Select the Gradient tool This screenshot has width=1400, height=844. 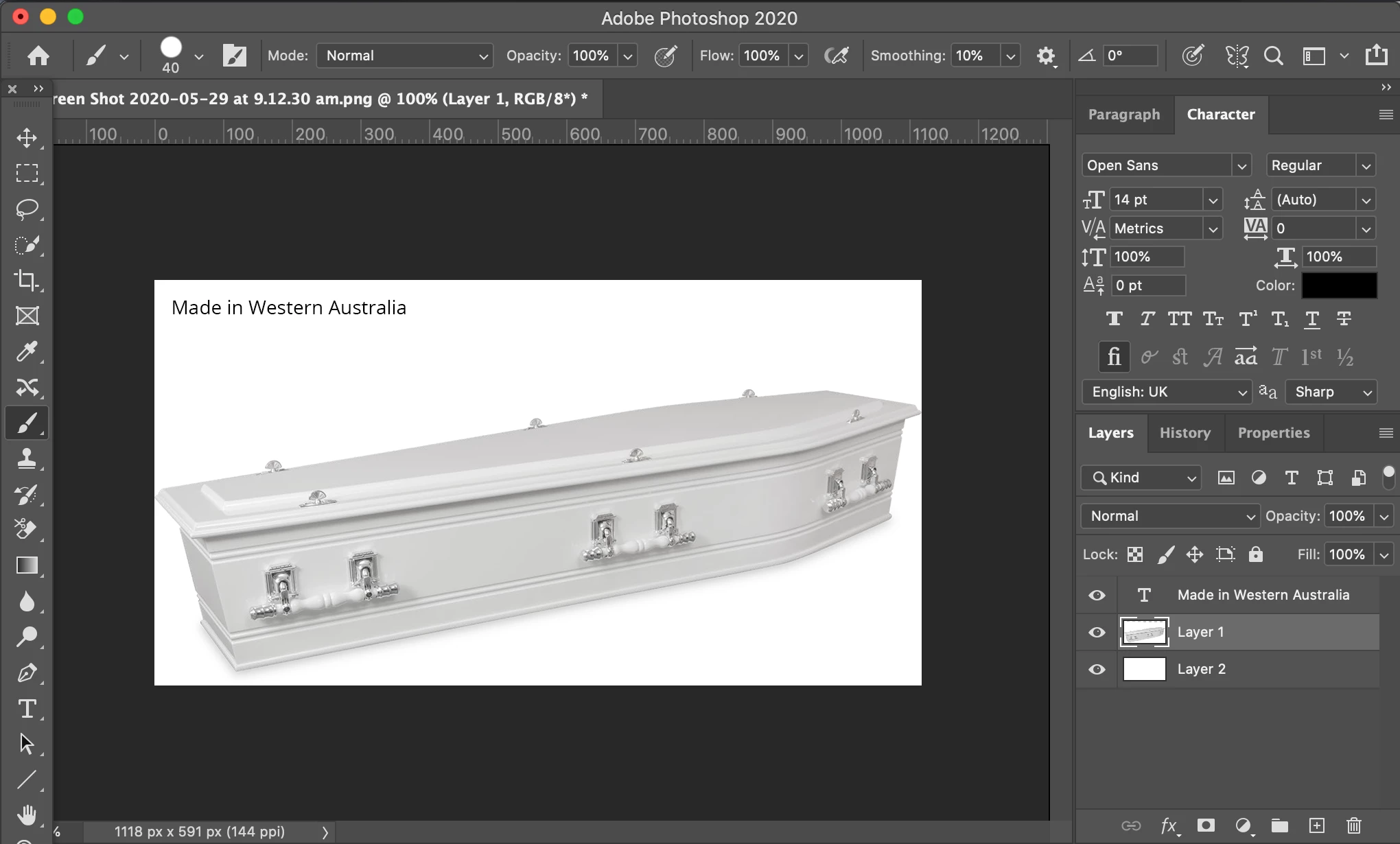tap(27, 565)
